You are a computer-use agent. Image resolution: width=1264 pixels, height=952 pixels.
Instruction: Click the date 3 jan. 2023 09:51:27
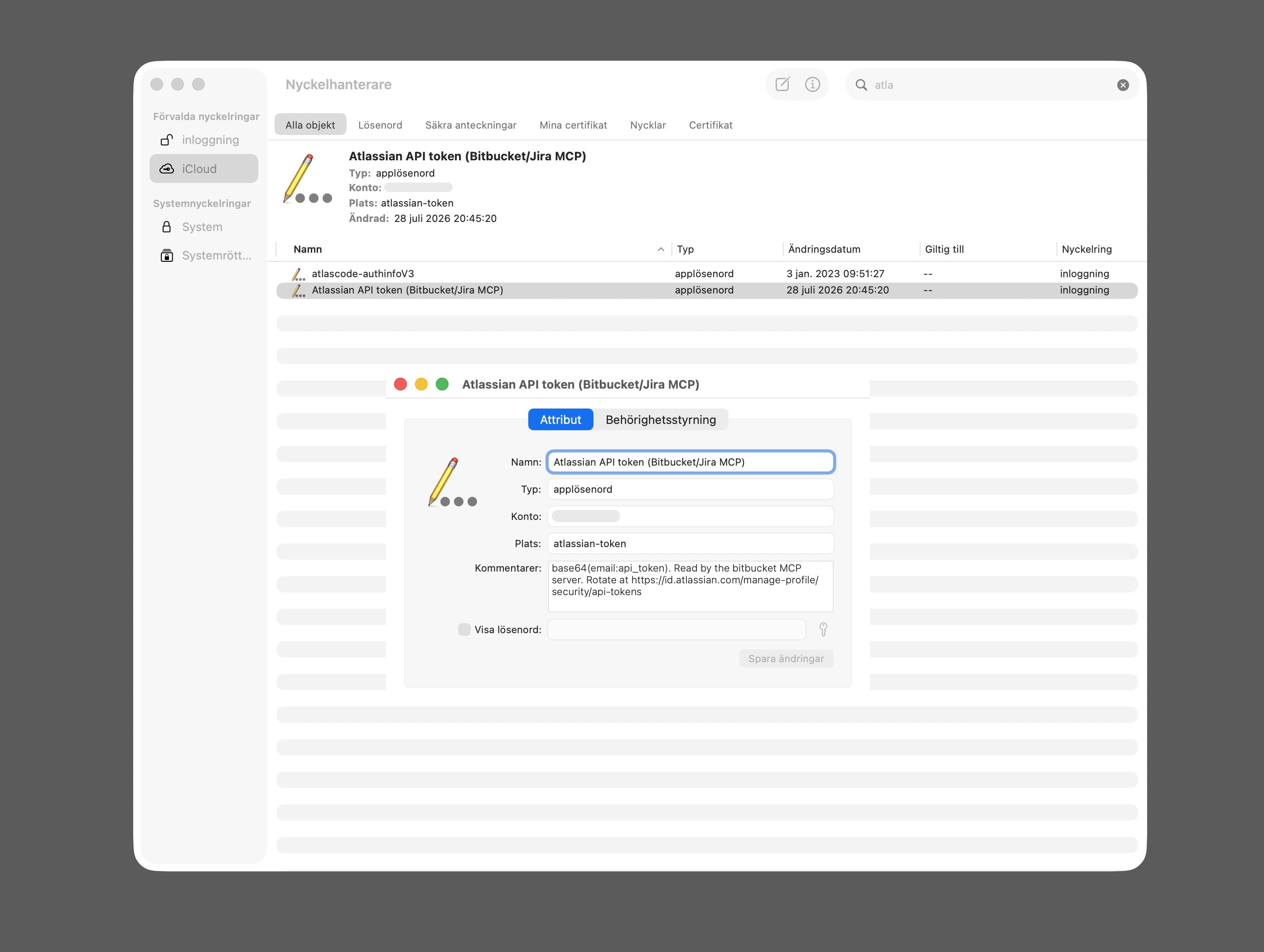click(x=835, y=274)
